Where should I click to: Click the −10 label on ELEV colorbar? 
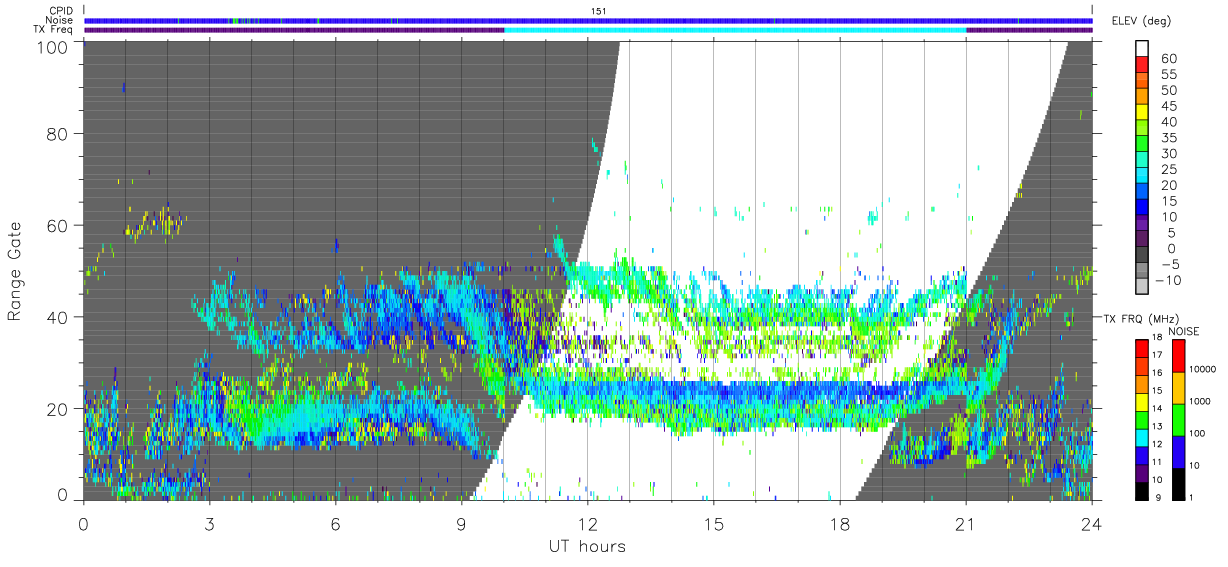pyautogui.click(x=1169, y=281)
